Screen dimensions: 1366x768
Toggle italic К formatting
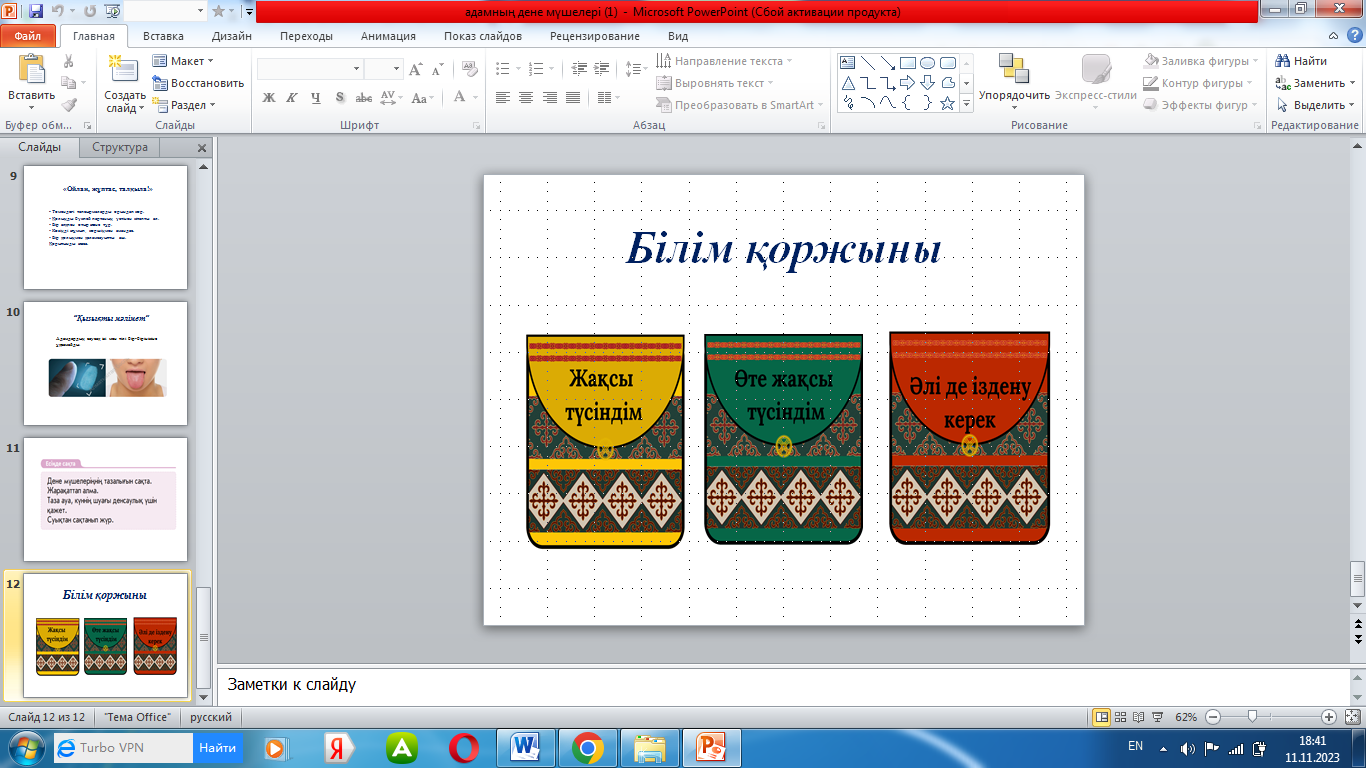tap(292, 98)
